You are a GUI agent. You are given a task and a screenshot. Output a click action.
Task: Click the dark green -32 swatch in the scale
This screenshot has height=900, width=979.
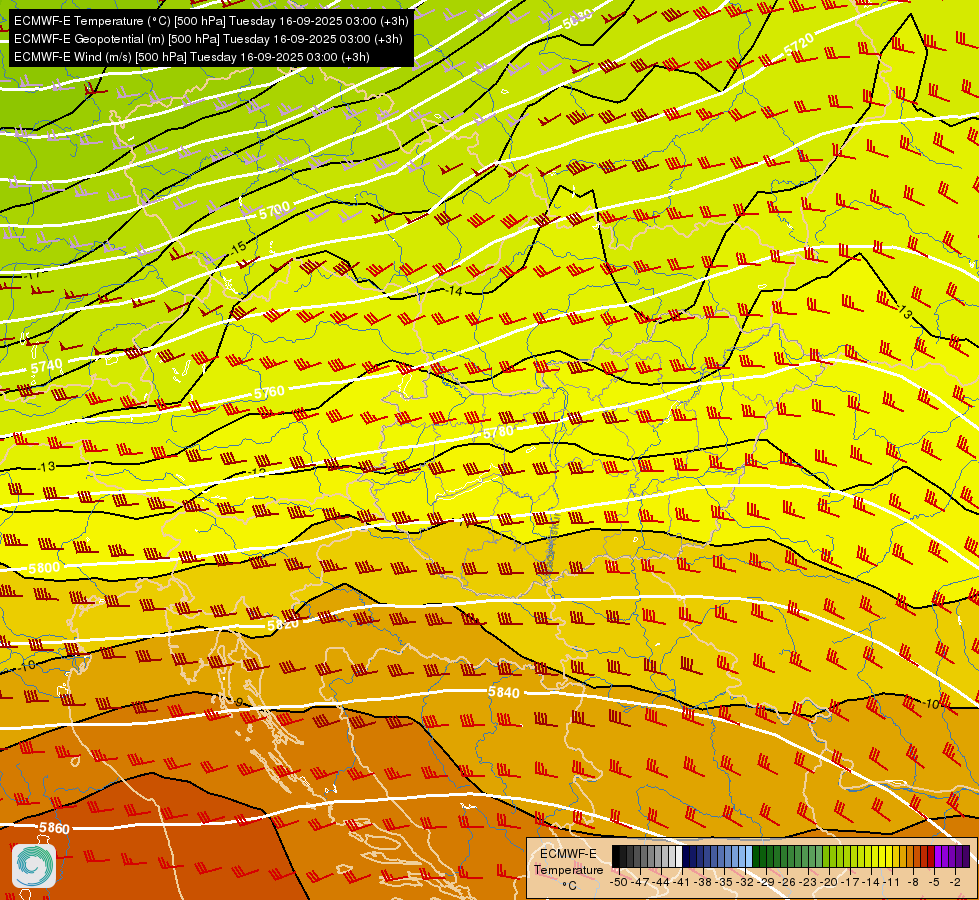[x=756, y=856]
